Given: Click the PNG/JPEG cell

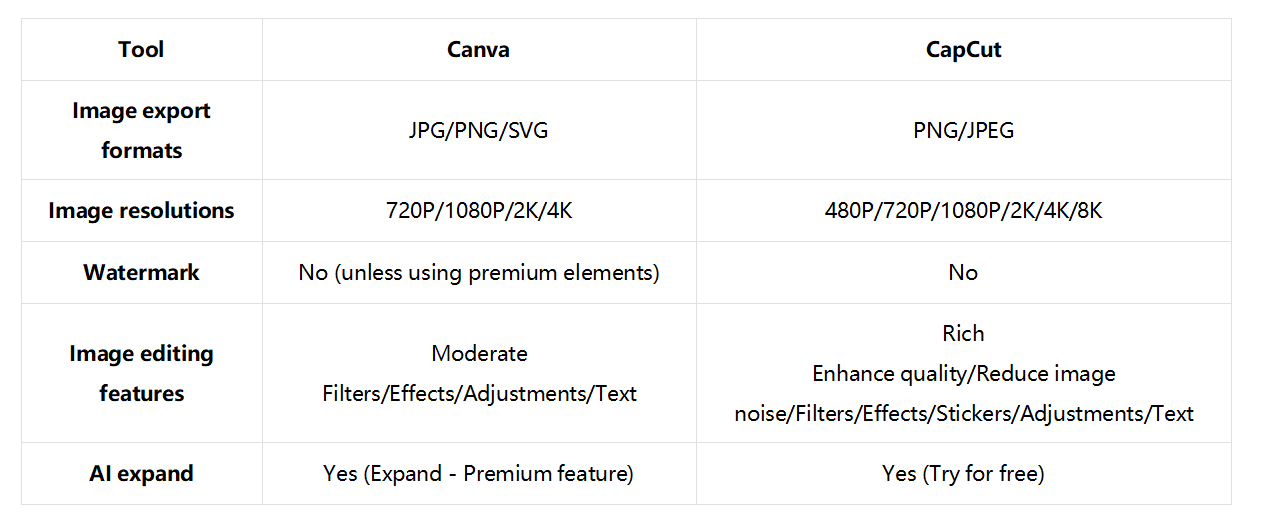Looking at the screenshot, I should (963, 130).
